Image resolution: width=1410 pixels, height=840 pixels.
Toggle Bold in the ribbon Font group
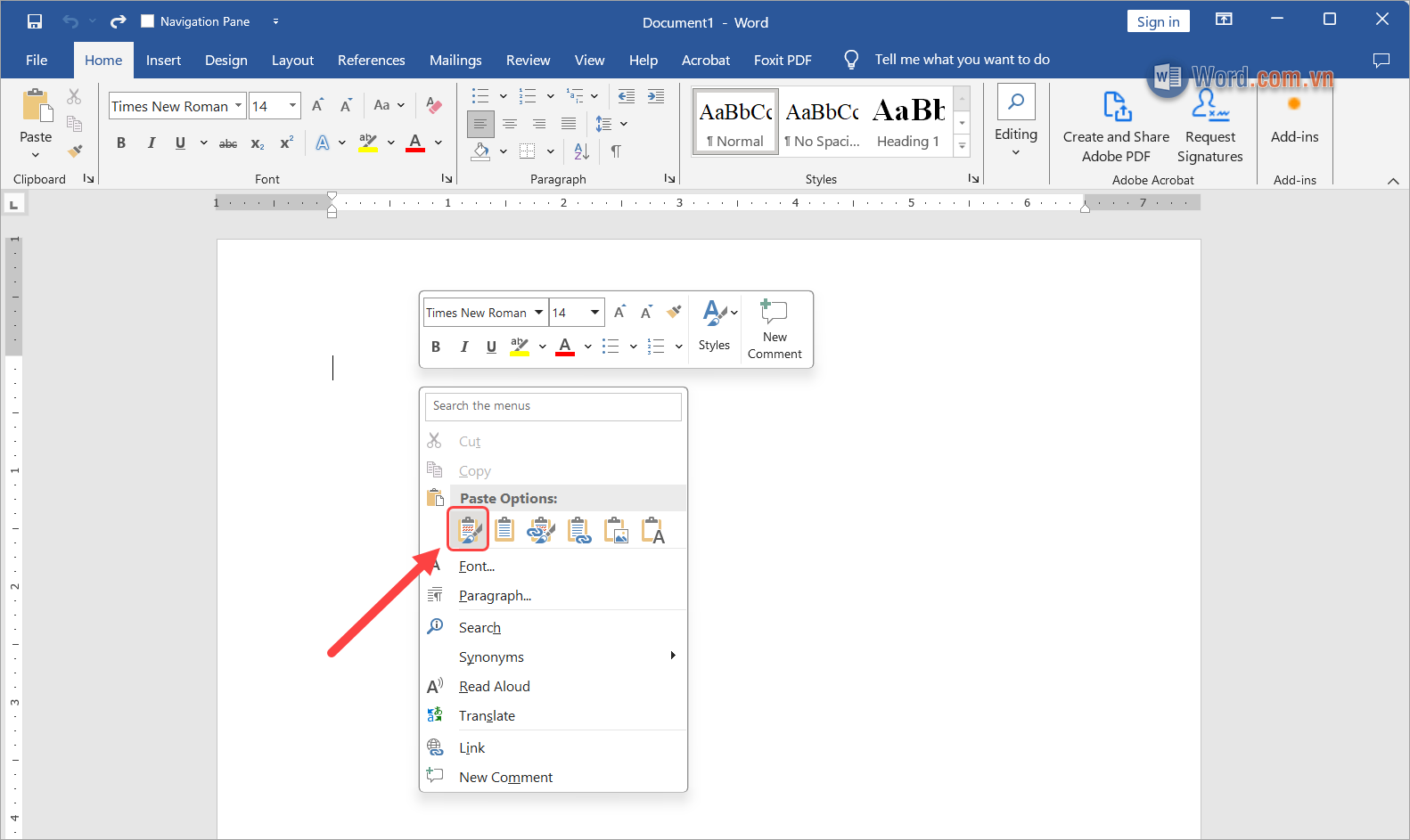point(121,143)
